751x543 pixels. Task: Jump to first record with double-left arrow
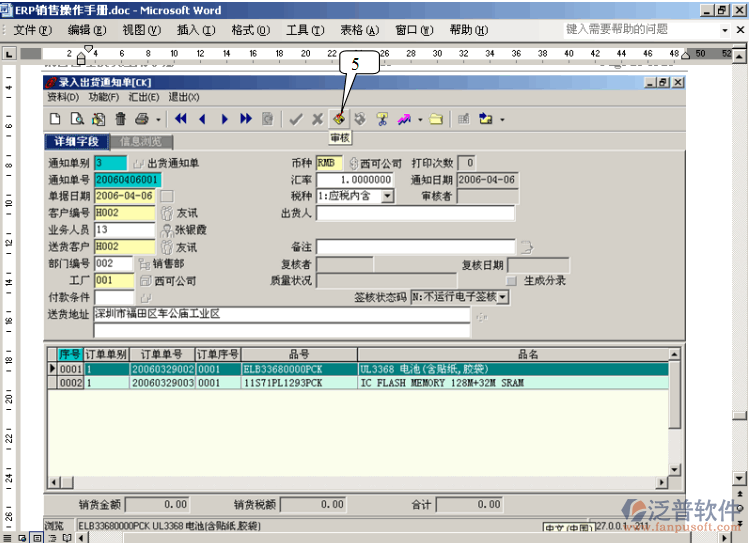pyautogui.click(x=181, y=119)
